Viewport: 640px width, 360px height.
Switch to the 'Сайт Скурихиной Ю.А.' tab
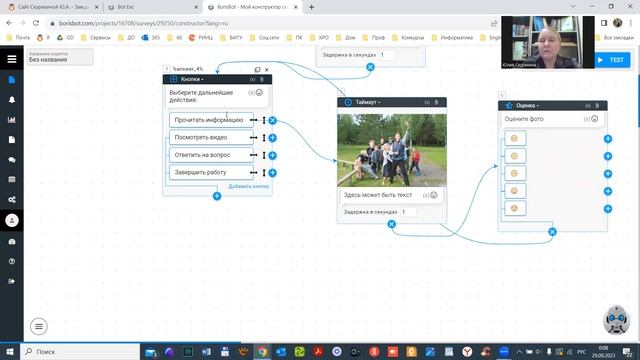[54, 7]
